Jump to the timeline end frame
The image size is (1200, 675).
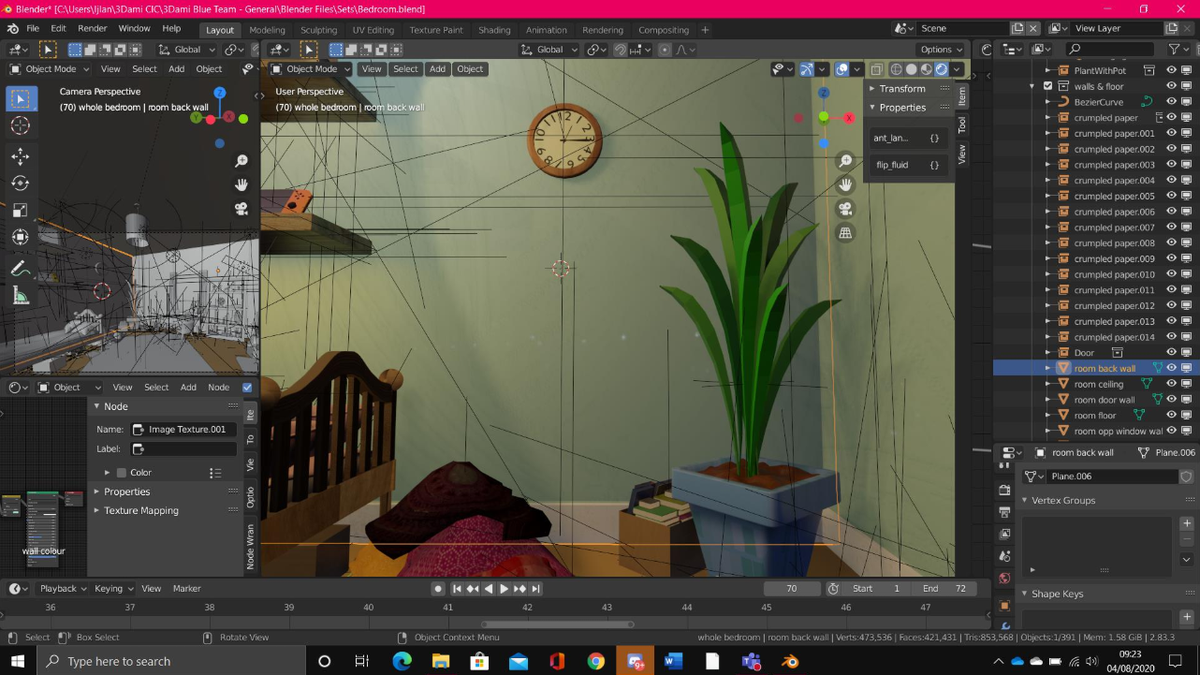536,588
